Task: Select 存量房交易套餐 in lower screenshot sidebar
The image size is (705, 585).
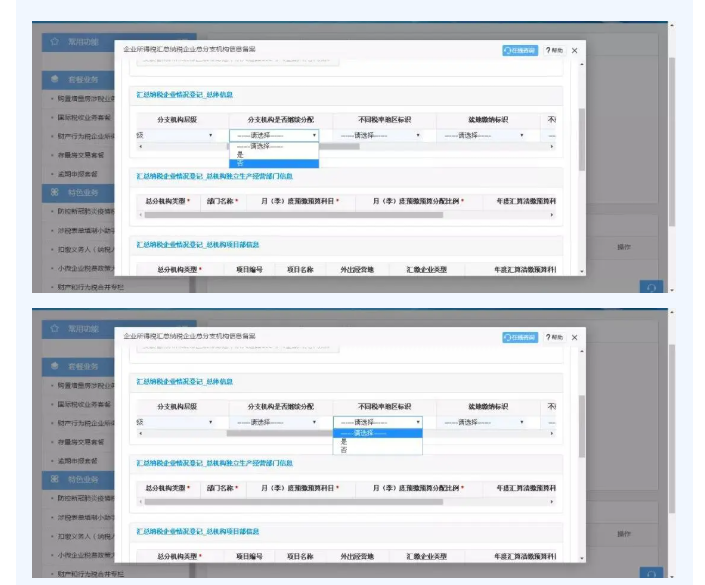Action: point(80,442)
